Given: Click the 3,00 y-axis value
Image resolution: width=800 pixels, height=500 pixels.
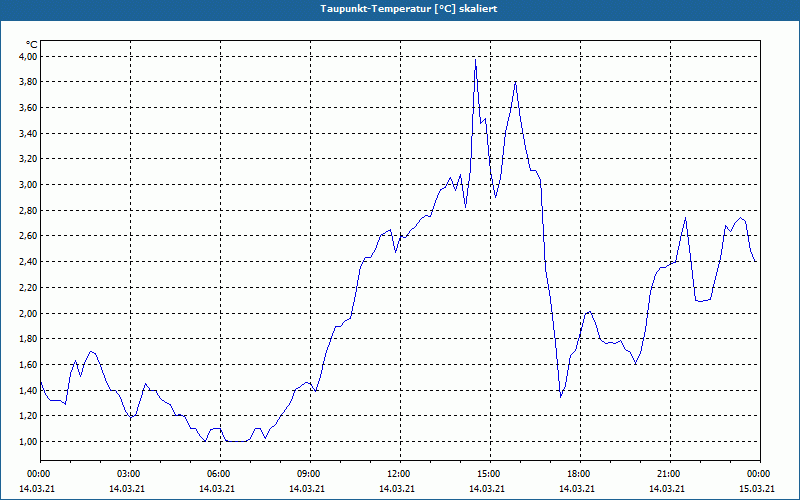Looking at the screenshot, I should (x=28, y=185).
